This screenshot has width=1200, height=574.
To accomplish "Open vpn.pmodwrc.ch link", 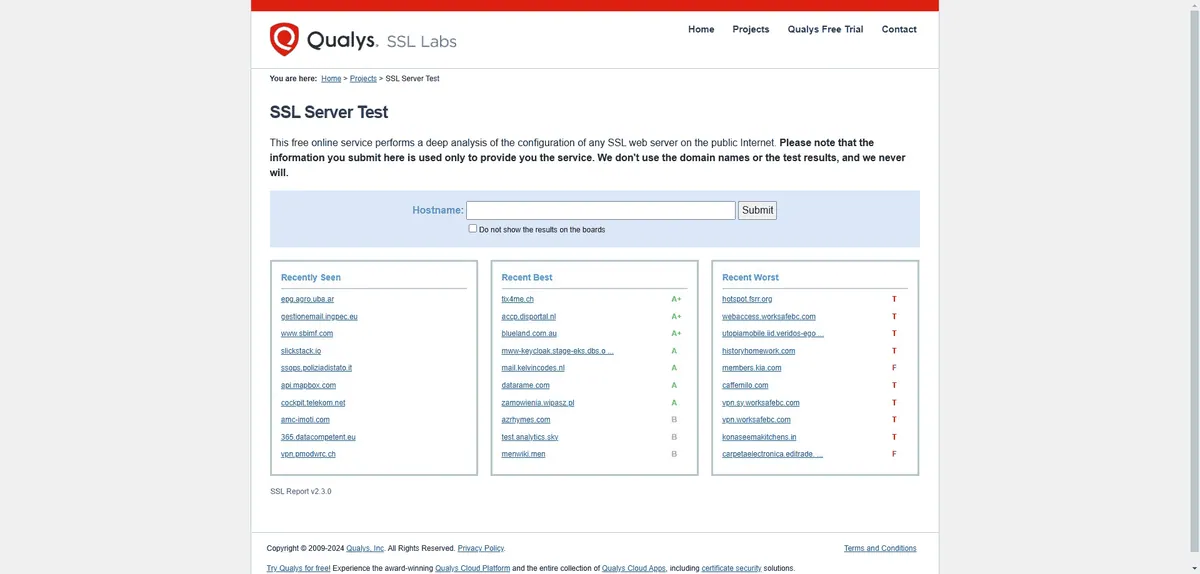I will 308,454.
